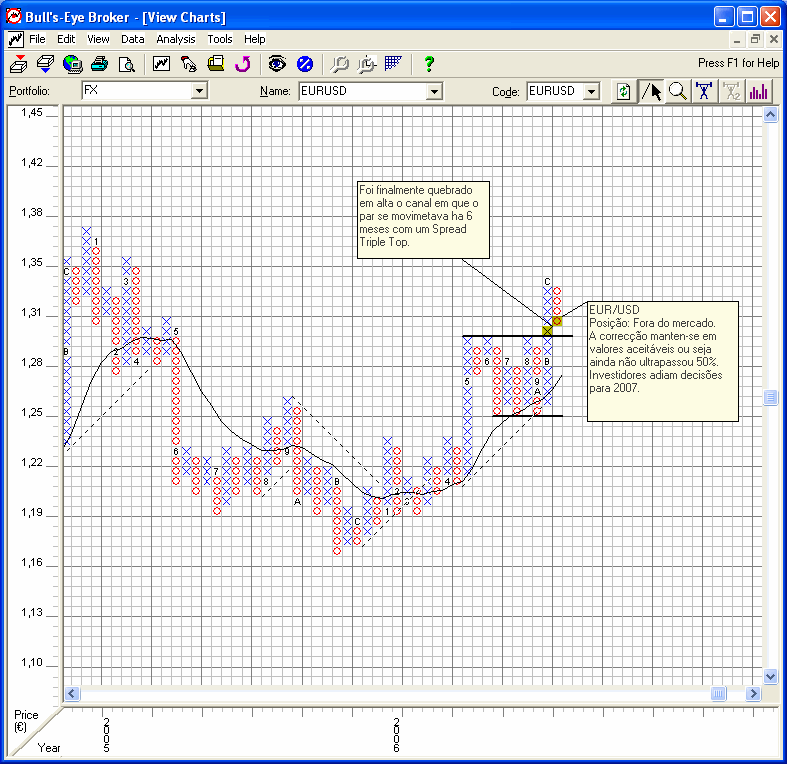Screen dimensions: 787x764
Task: Expand the Portfolio FX dropdown arrow
Action: tap(199, 91)
